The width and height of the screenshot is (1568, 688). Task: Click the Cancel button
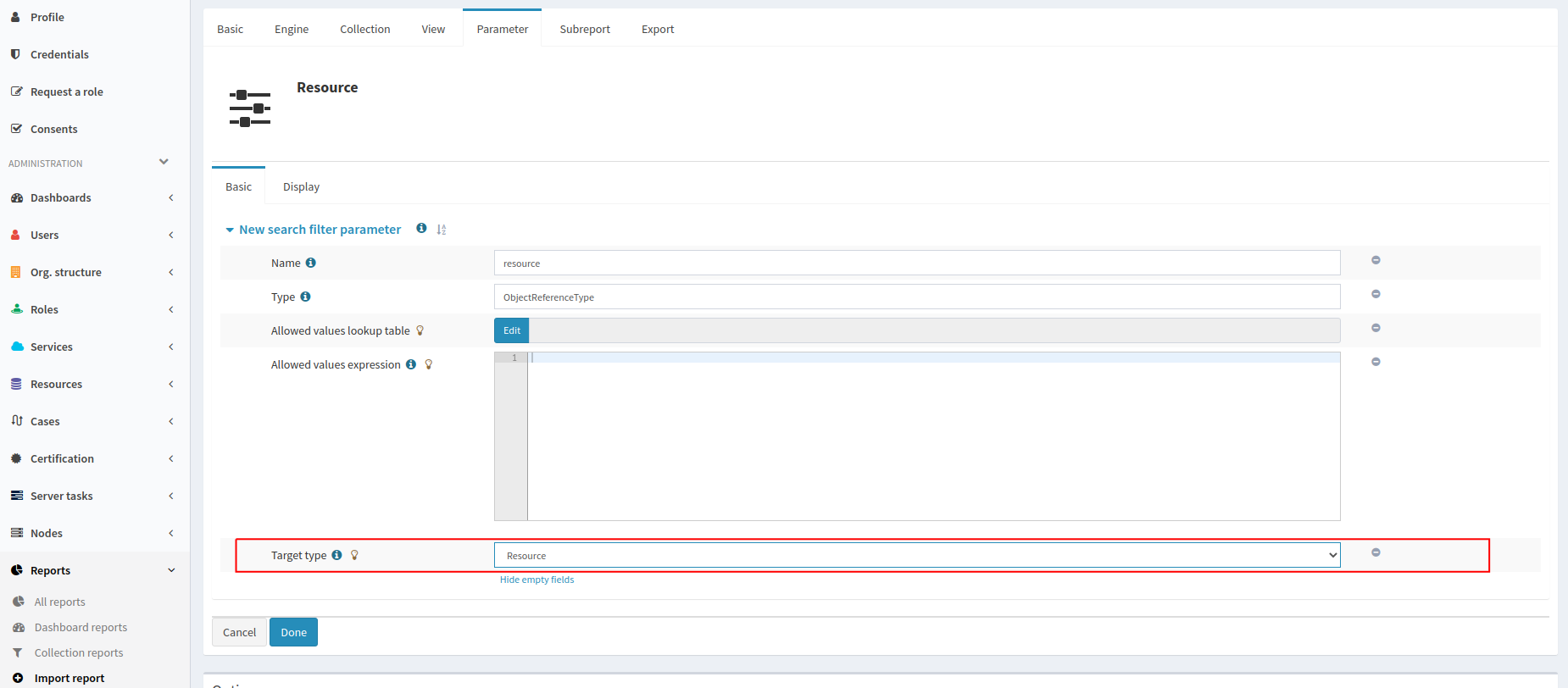(x=239, y=632)
